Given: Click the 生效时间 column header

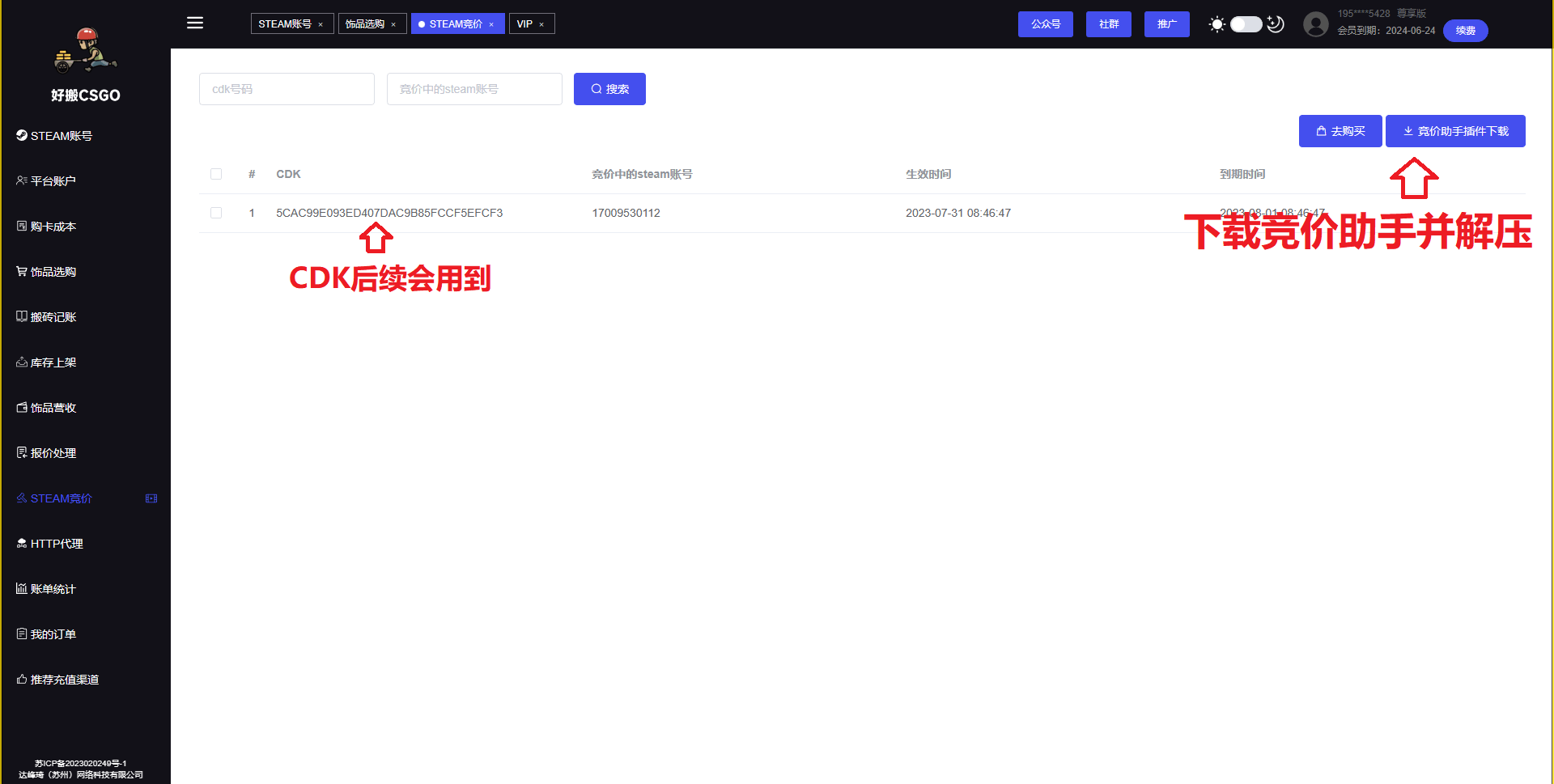Looking at the screenshot, I should (928, 174).
